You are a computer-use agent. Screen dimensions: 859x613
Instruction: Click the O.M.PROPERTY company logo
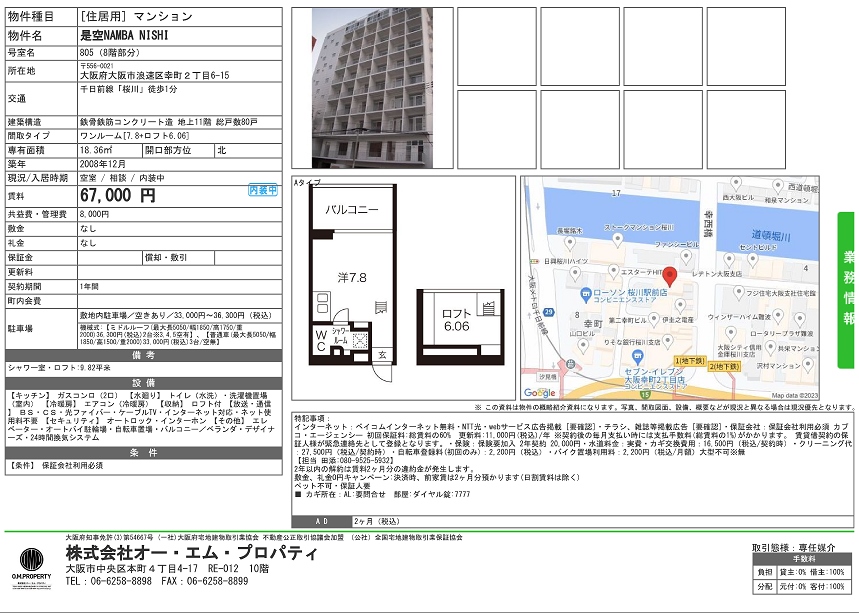point(32,565)
